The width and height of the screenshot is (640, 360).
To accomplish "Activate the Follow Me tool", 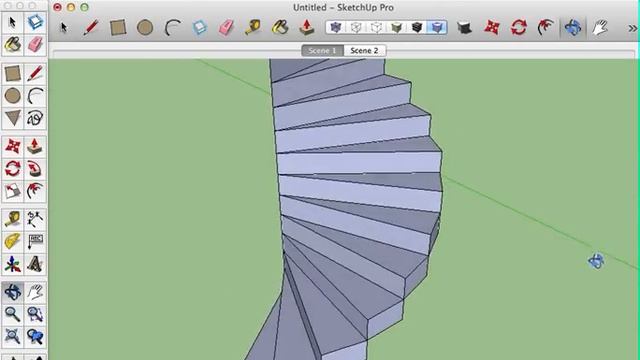I will [x=35, y=169].
